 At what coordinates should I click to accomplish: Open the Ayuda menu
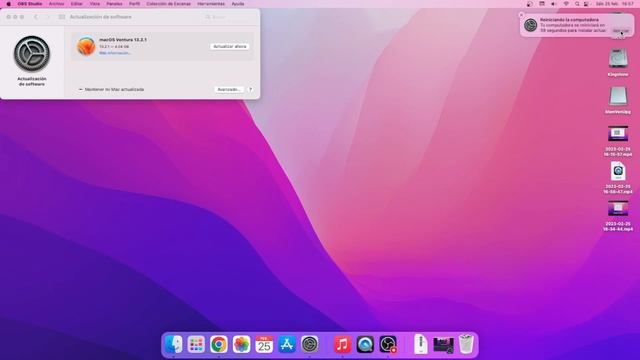tap(238, 4)
